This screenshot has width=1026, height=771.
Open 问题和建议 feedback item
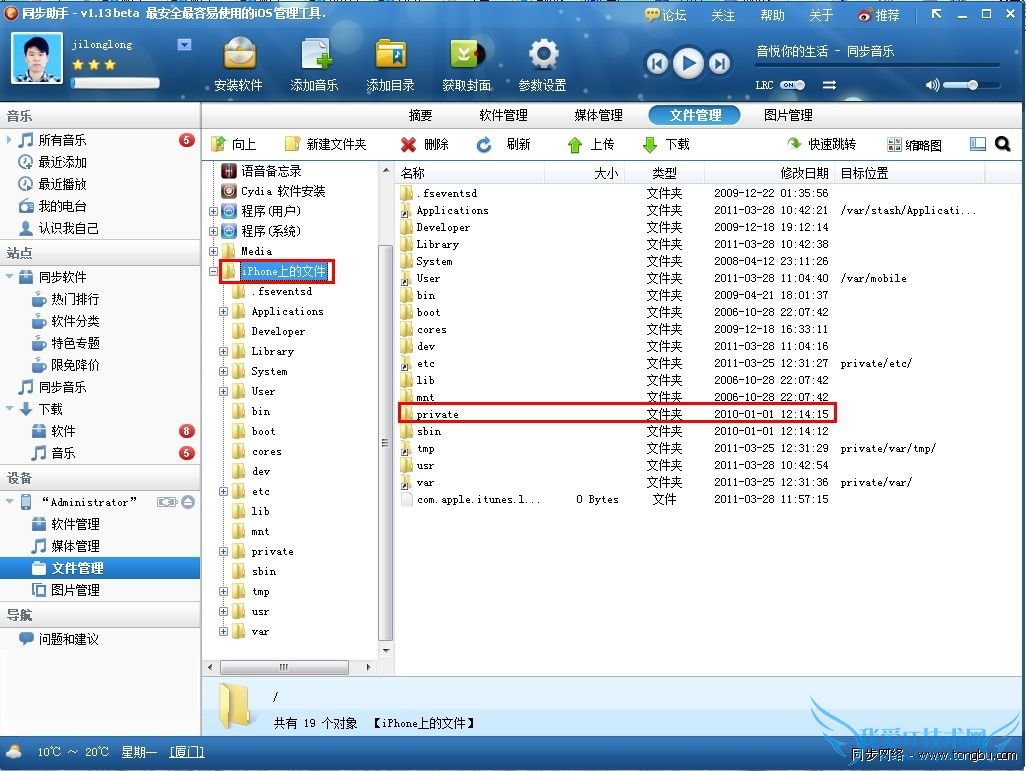[x=68, y=639]
